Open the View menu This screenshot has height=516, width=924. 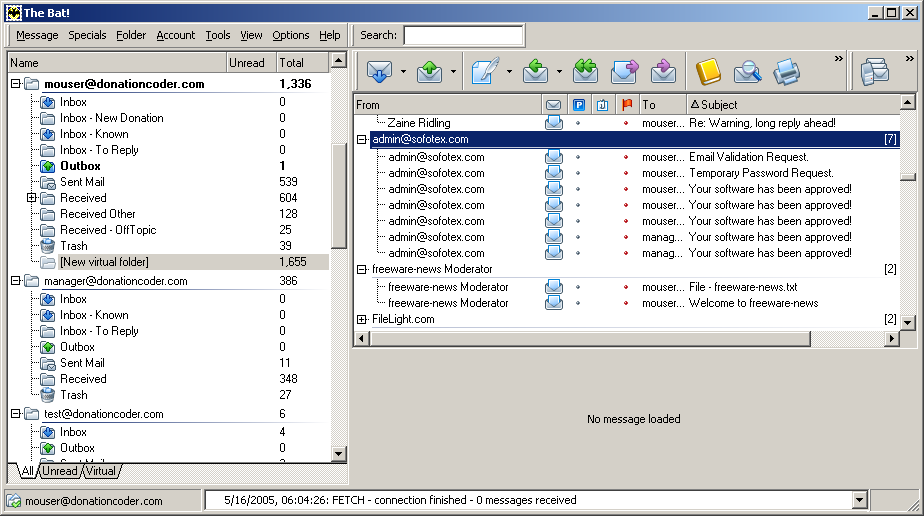[x=251, y=35]
